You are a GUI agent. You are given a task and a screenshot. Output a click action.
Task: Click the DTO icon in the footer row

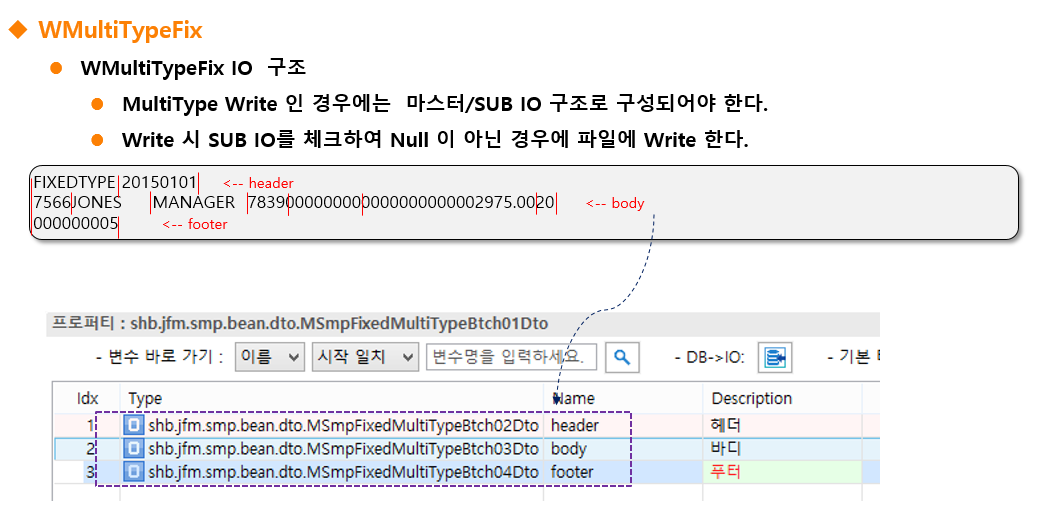(x=135, y=471)
